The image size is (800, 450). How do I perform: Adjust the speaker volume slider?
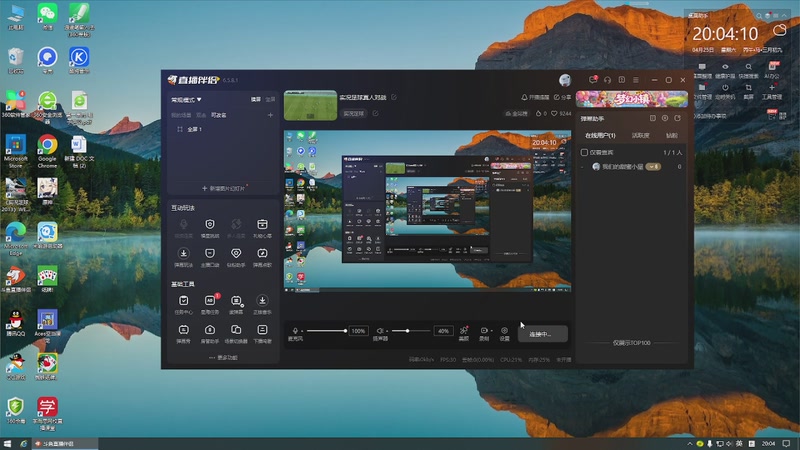click(x=411, y=331)
